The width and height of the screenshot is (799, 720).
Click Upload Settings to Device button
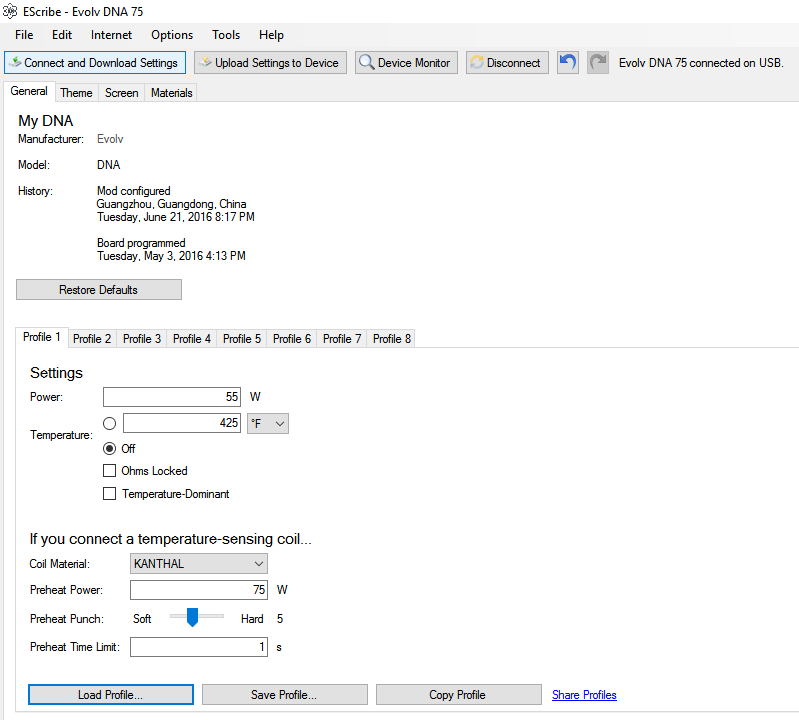pyautogui.click(x=270, y=62)
